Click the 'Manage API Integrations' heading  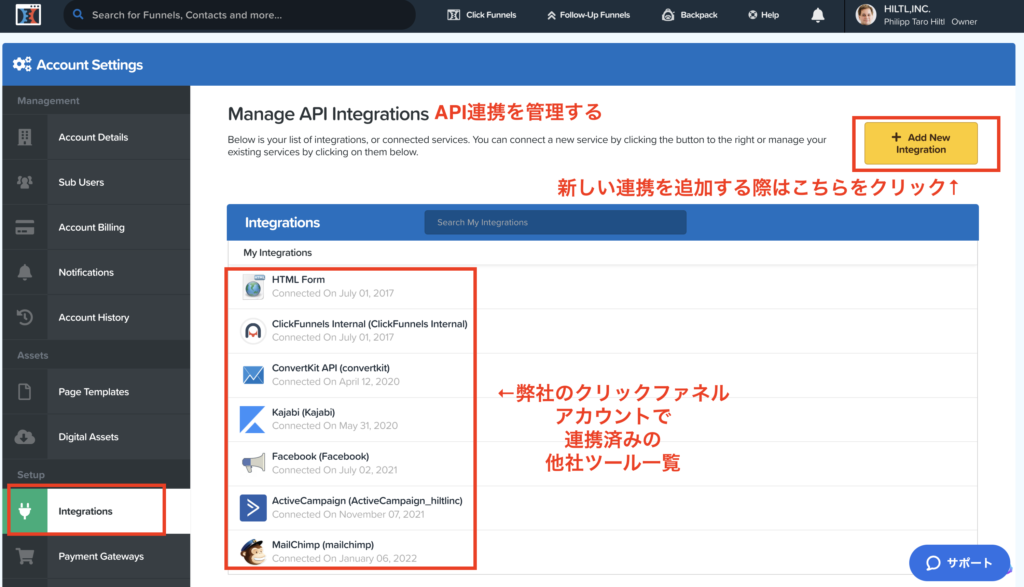(328, 114)
